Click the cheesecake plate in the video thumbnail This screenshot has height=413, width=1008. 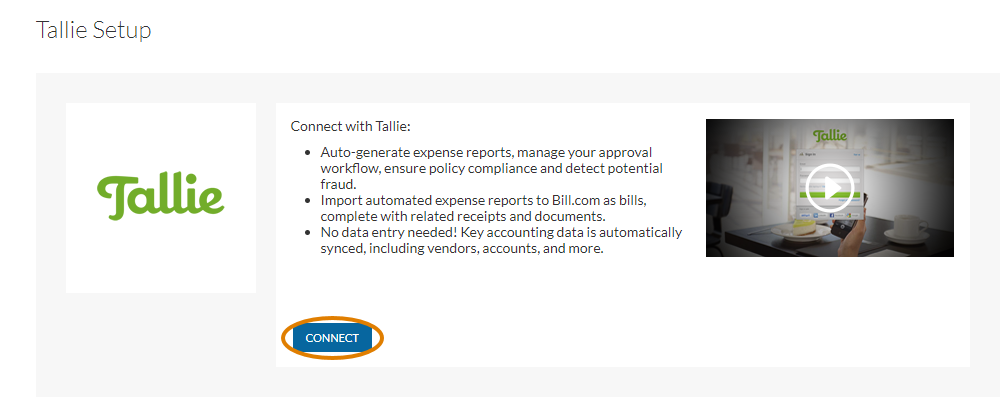click(x=801, y=230)
